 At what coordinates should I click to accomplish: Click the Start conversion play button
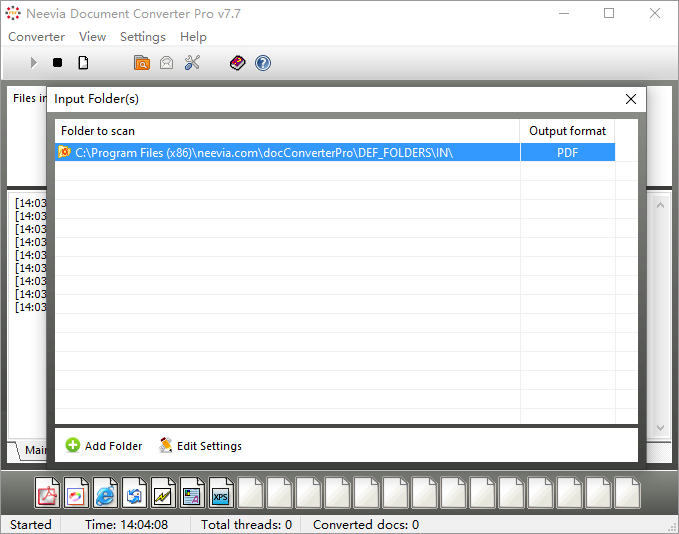click(34, 63)
